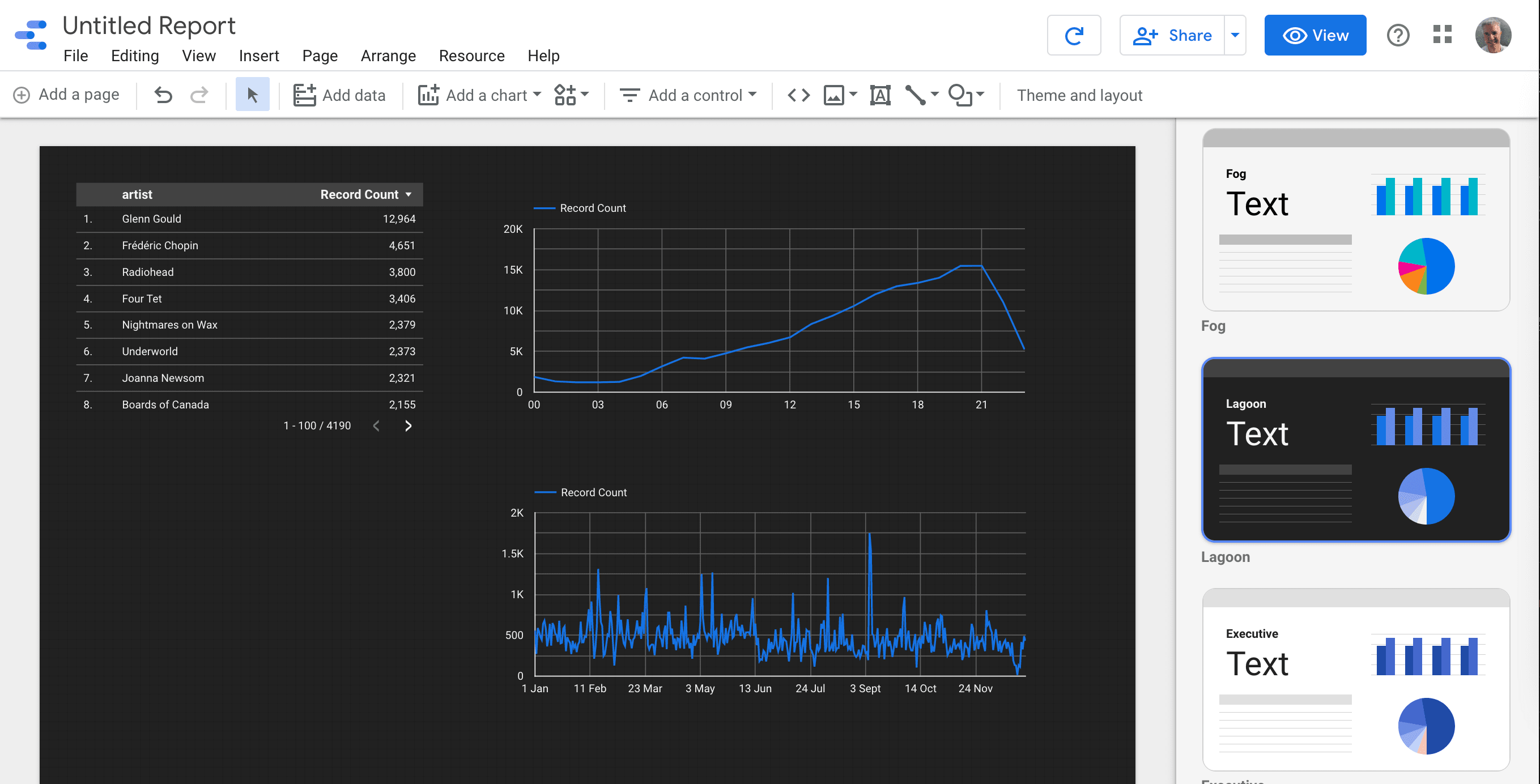
Task: Choose the line drawing tool
Action: (x=915, y=95)
